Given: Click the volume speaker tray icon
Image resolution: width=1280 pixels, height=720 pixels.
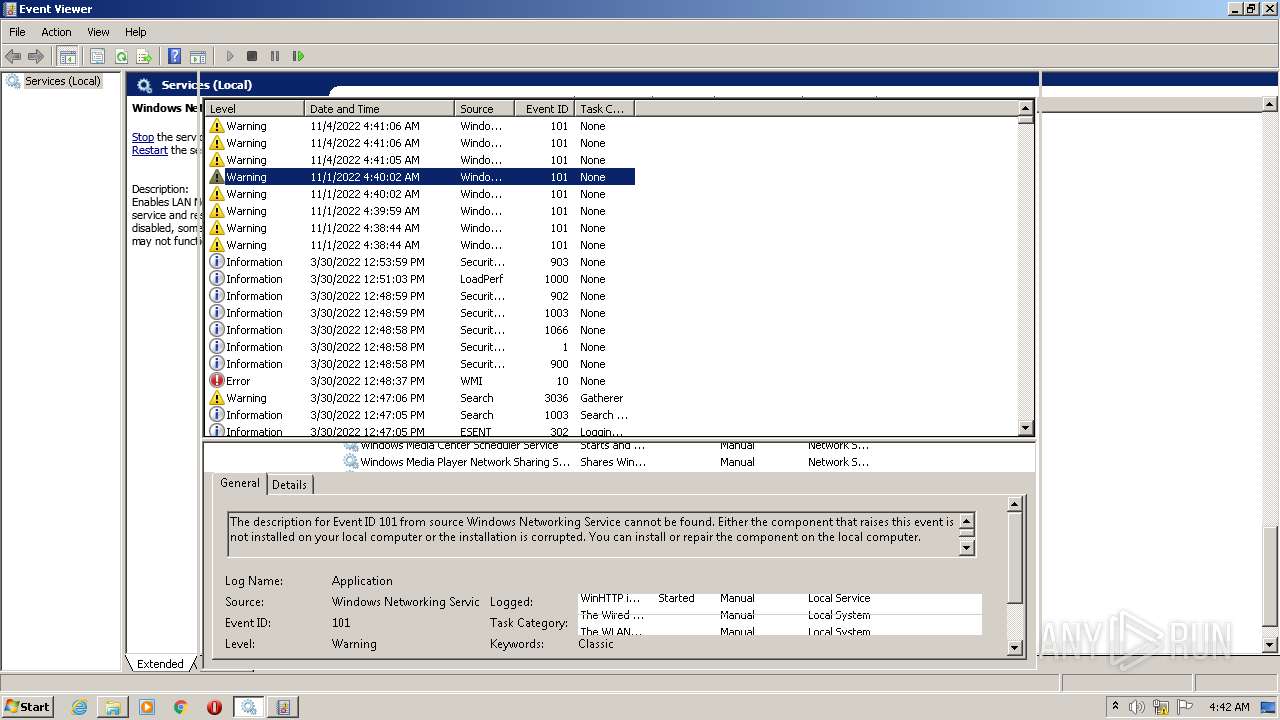Looking at the screenshot, I should [x=1138, y=707].
